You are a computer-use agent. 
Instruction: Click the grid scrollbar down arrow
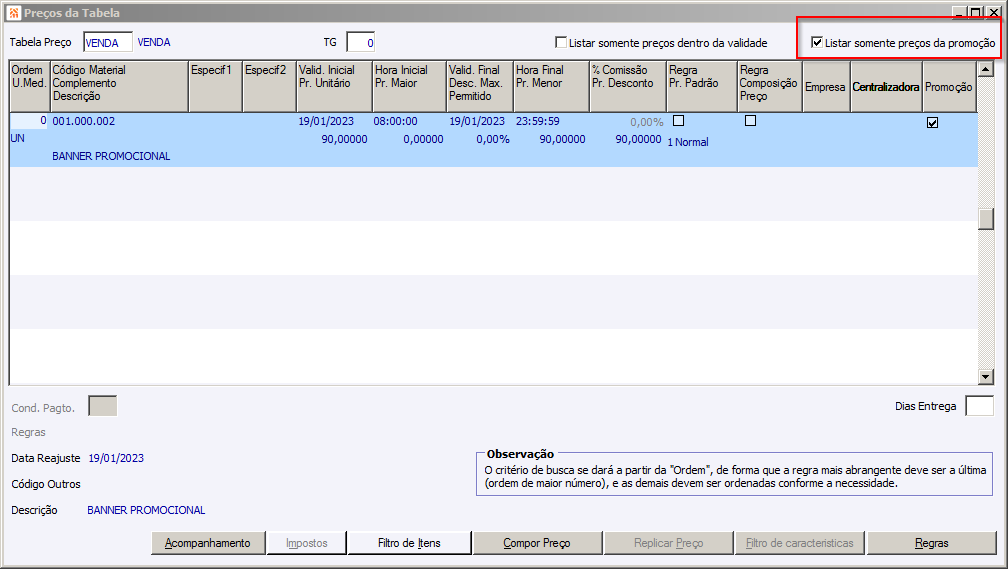(x=986, y=377)
